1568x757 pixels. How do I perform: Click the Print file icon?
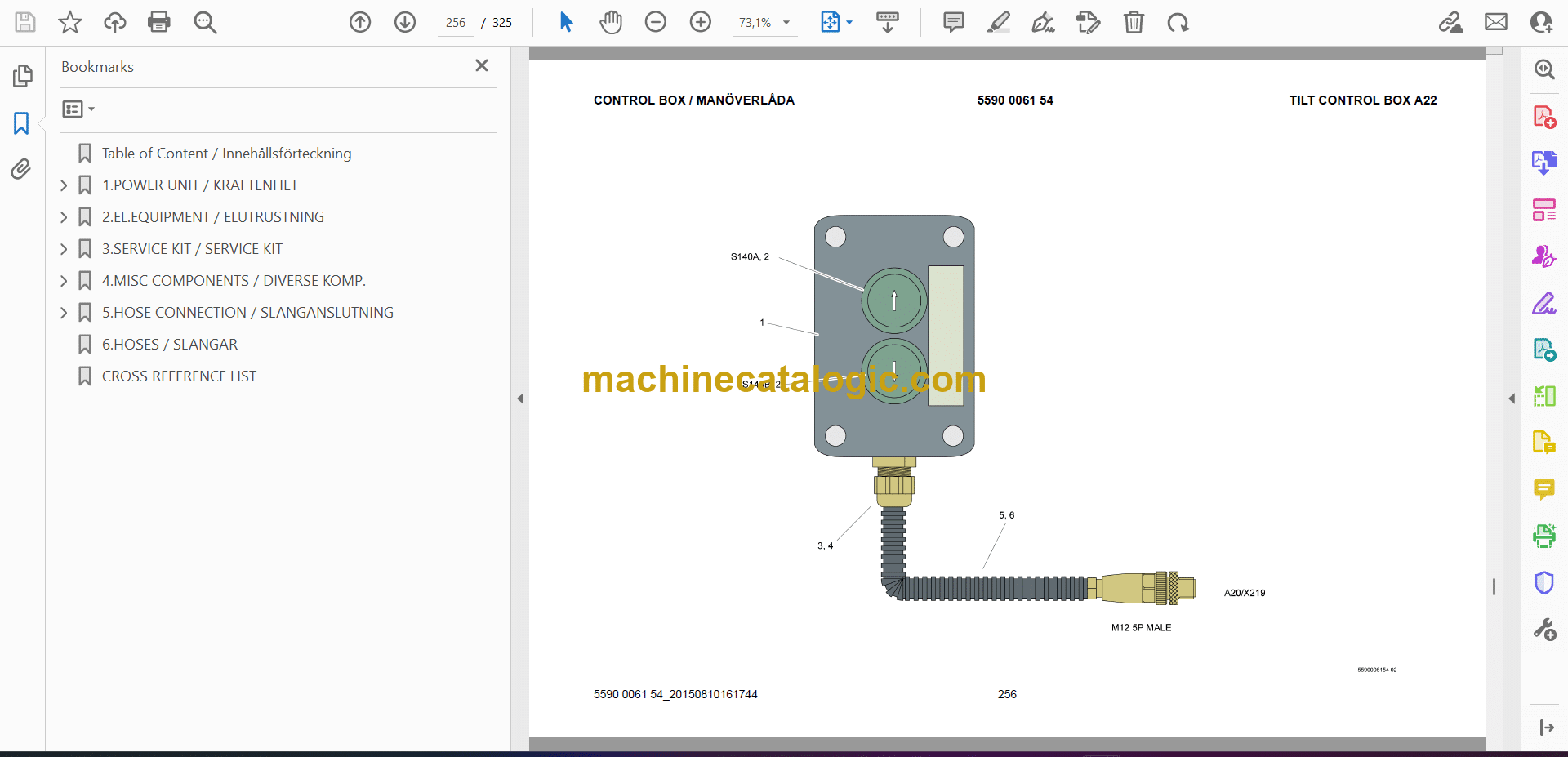(x=159, y=22)
